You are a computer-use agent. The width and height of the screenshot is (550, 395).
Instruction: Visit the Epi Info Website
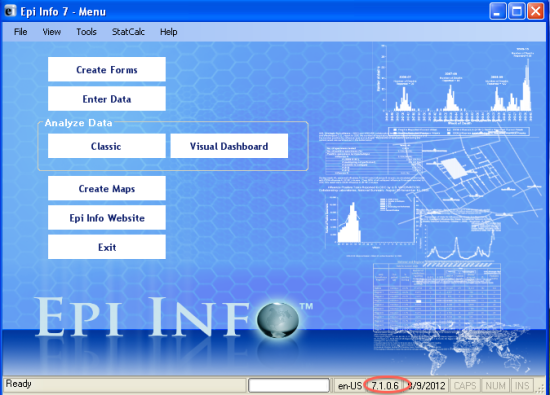tap(107, 218)
